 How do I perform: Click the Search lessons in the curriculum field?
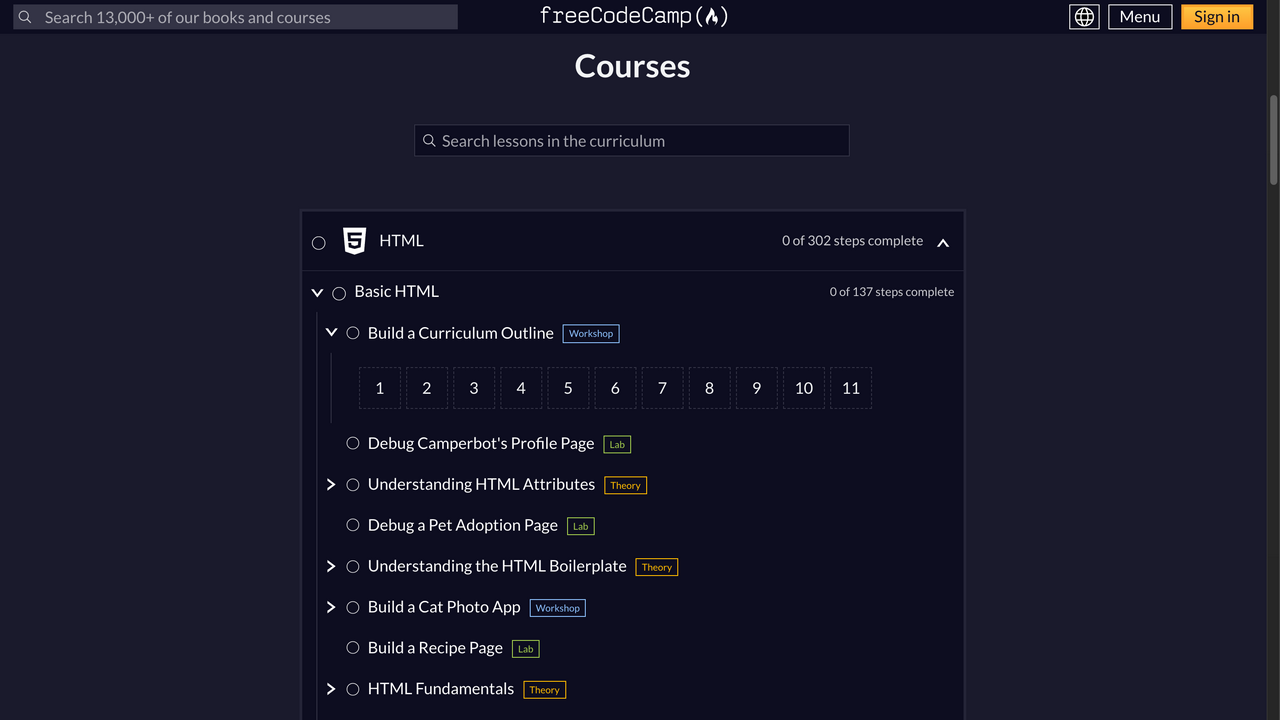(x=632, y=141)
